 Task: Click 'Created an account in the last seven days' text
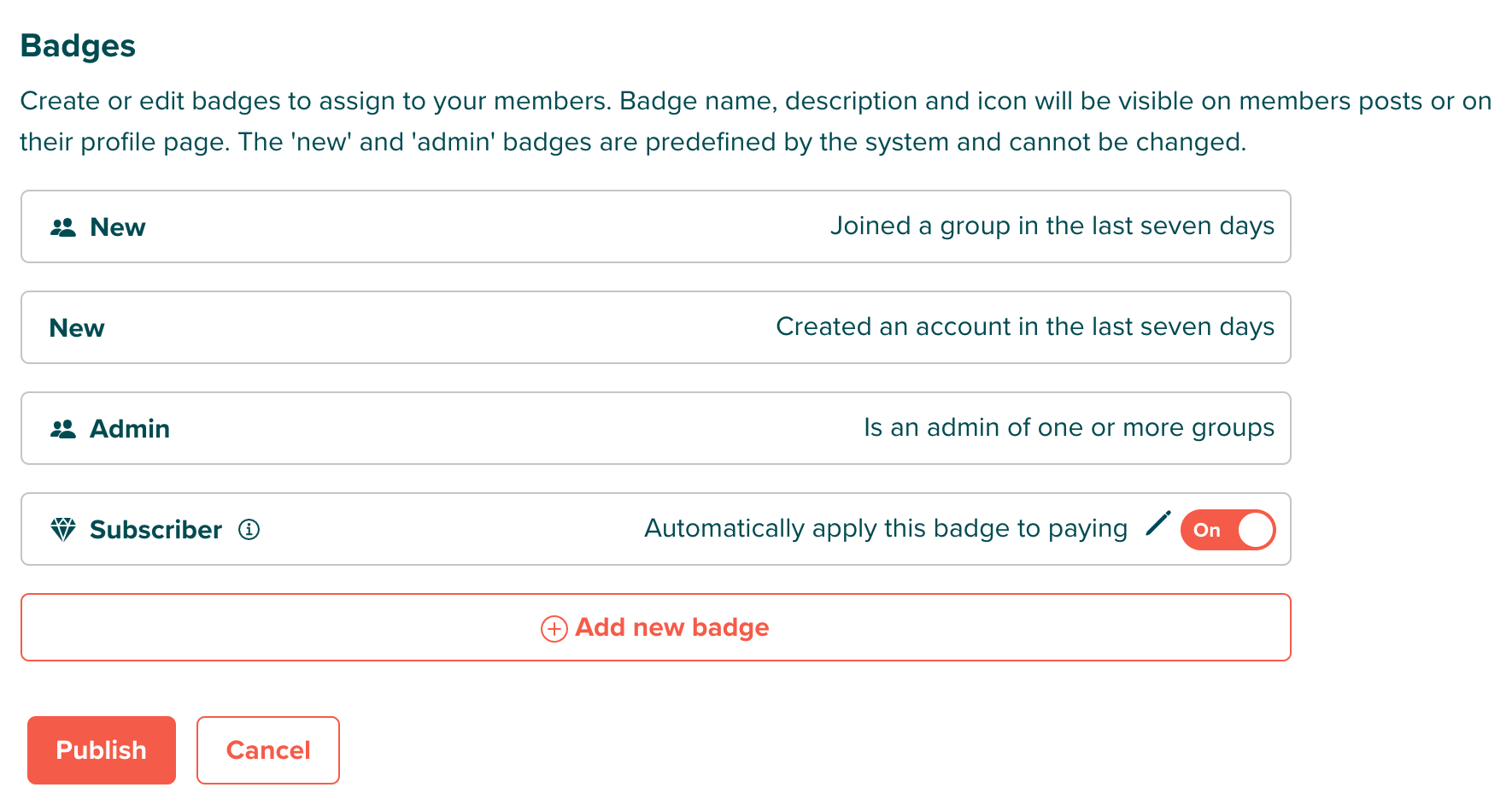tap(1025, 326)
